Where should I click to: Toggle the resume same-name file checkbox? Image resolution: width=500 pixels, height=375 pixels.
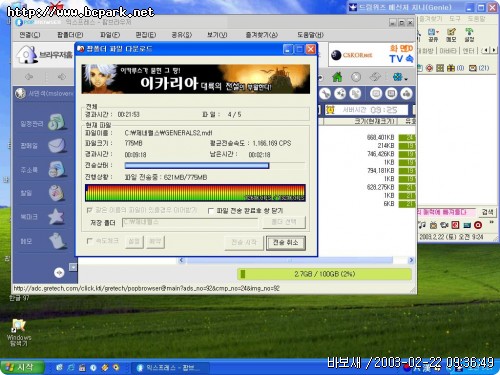(89, 210)
